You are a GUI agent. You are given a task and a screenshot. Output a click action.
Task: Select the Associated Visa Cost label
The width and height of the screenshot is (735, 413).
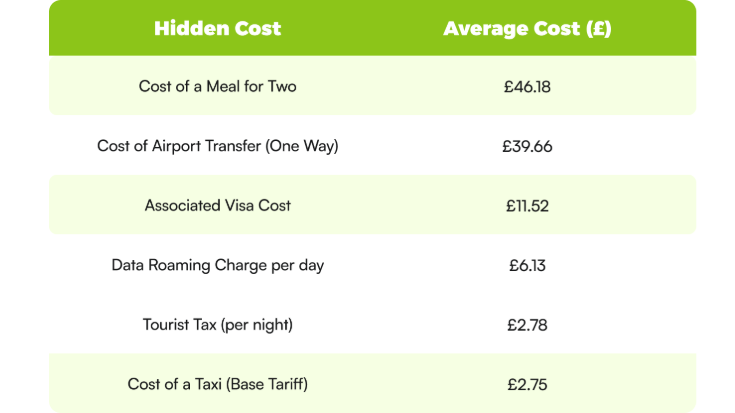[x=218, y=205]
